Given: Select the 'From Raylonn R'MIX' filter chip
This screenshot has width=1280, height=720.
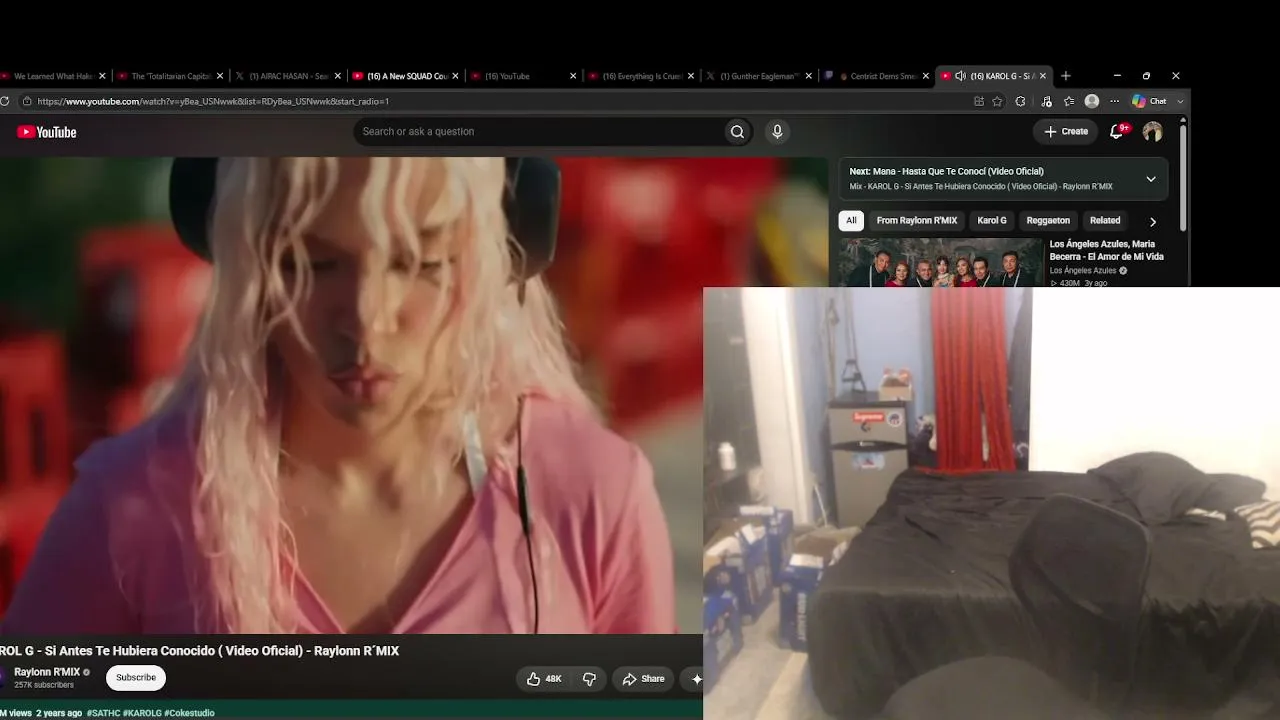Looking at the screenshot, I should (917, 220).
